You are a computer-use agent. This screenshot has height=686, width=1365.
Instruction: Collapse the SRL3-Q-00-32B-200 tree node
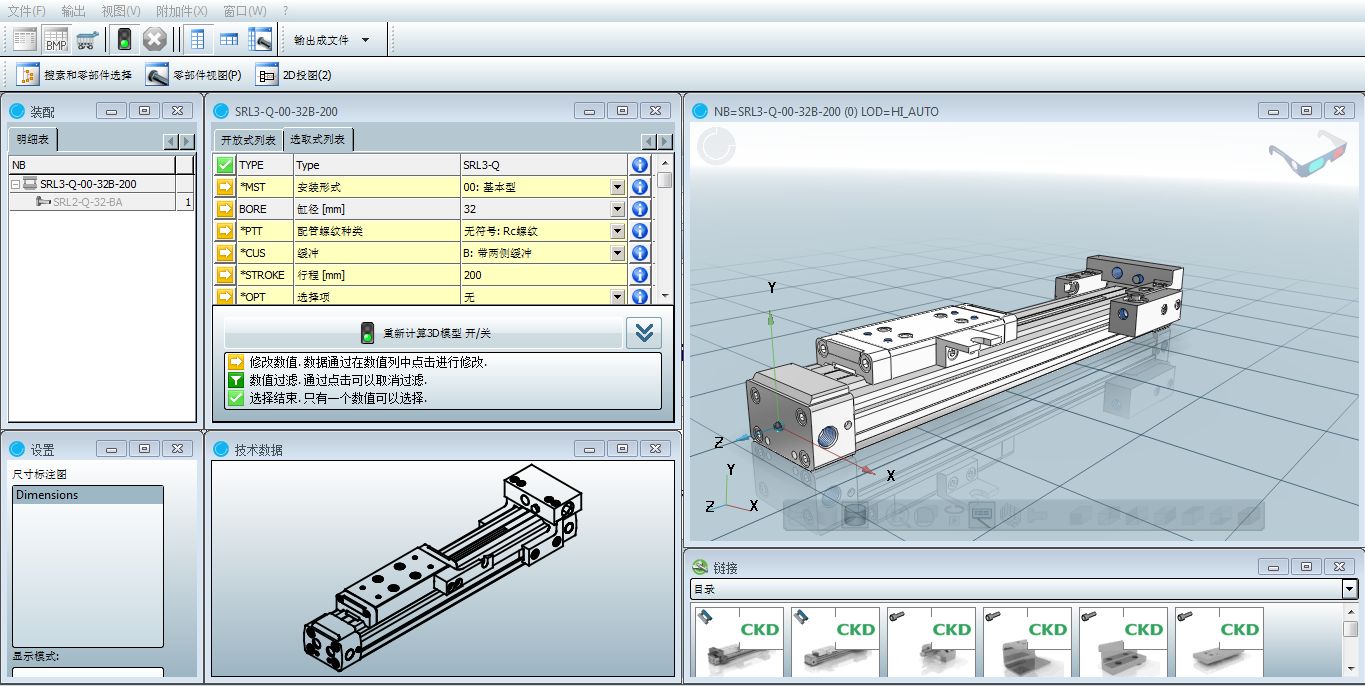16,184
